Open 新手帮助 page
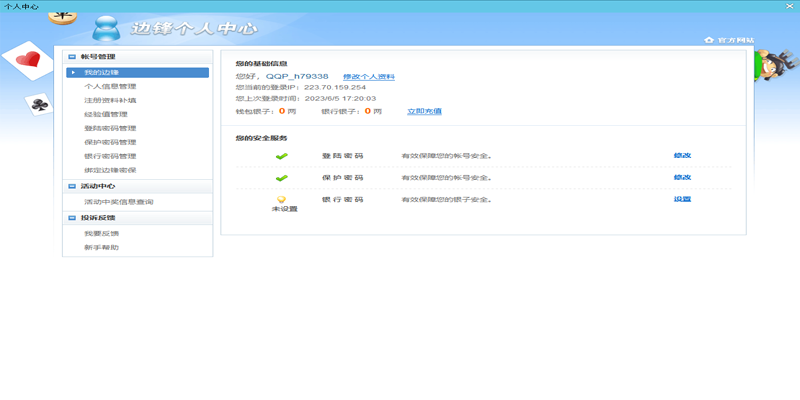The height and width of the screenshot is (400, 800). pos(102,248)
